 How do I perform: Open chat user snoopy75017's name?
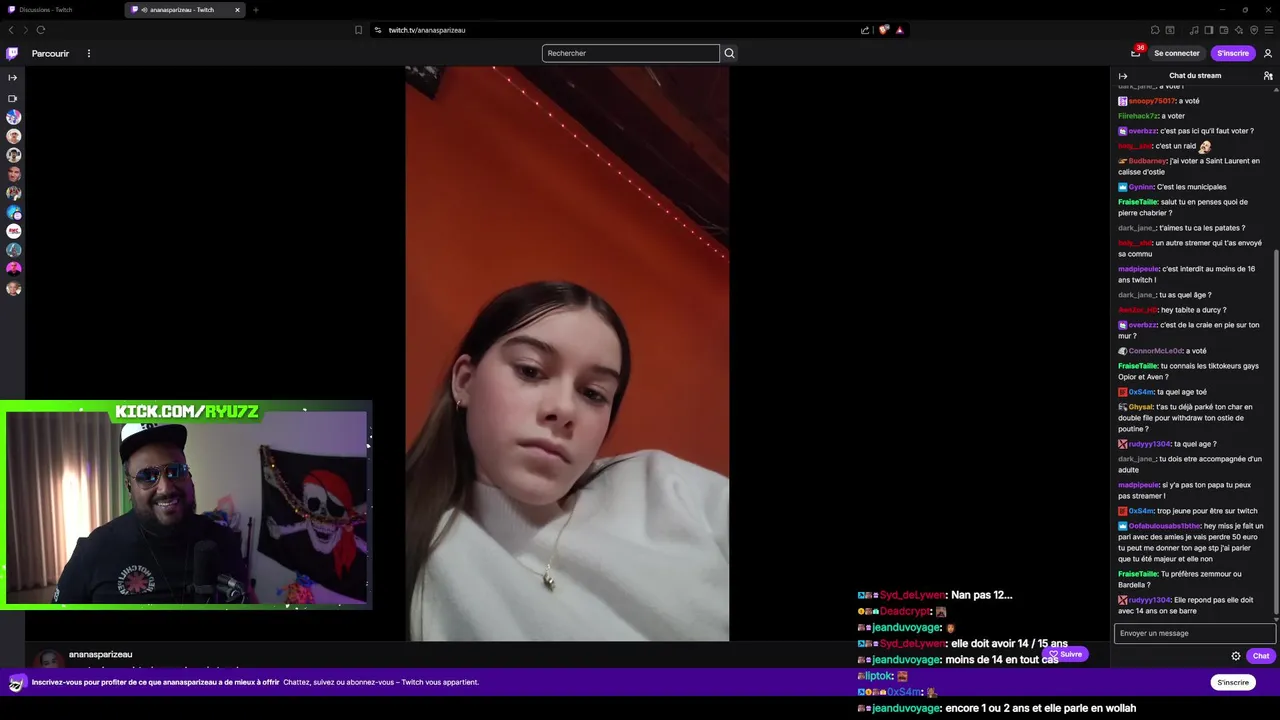click(x=1152, y=101)
